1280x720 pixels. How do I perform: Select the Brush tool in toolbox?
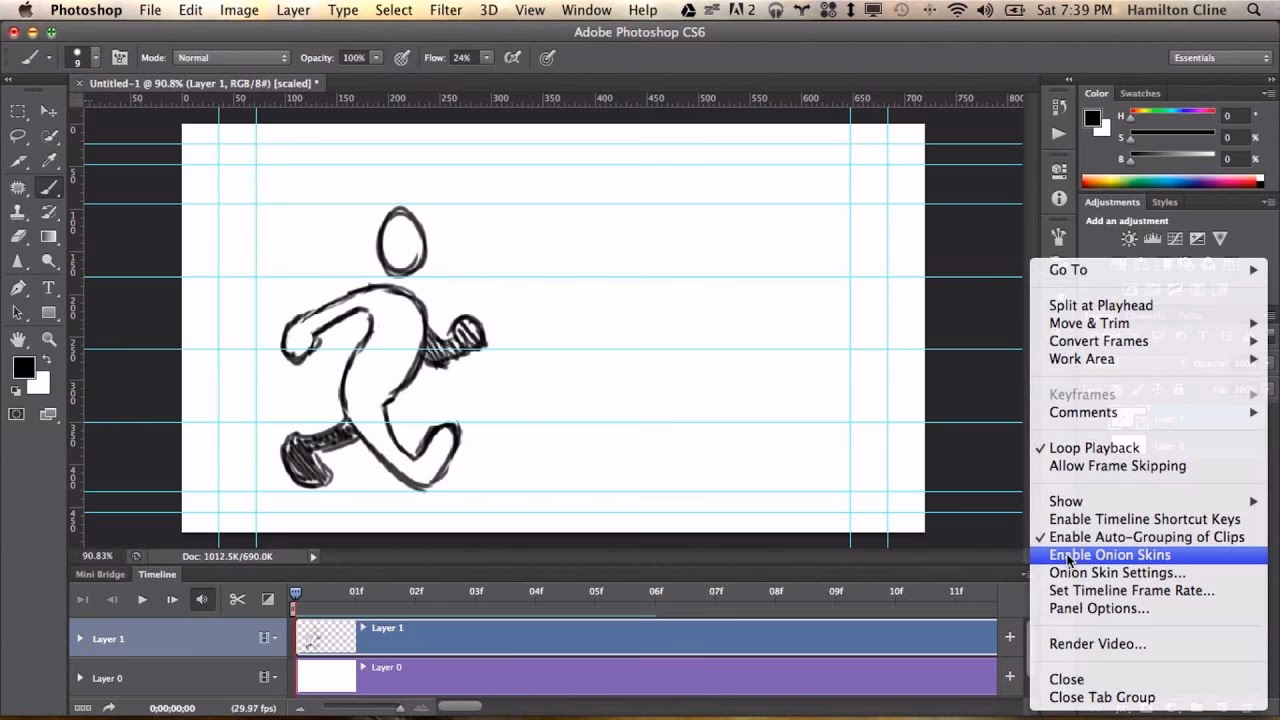(48, 187)
